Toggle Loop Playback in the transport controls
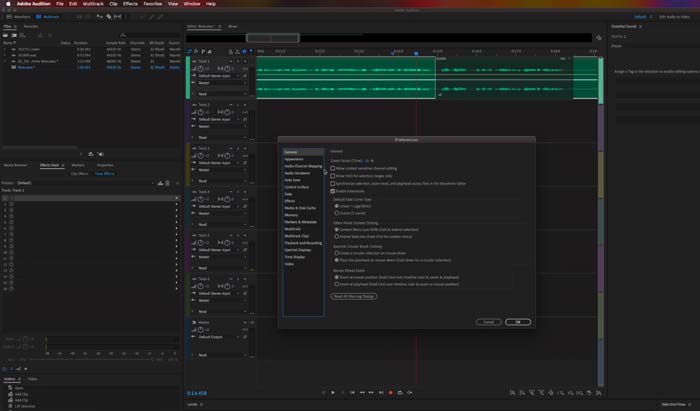Viewport: 700px width, 411px height. [x=400, y=393]
